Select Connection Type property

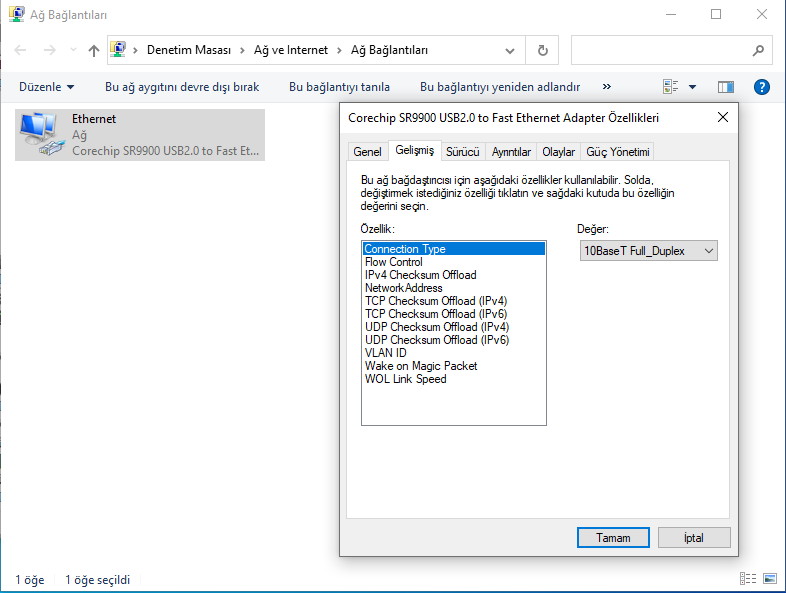click(x=454, y=249)
